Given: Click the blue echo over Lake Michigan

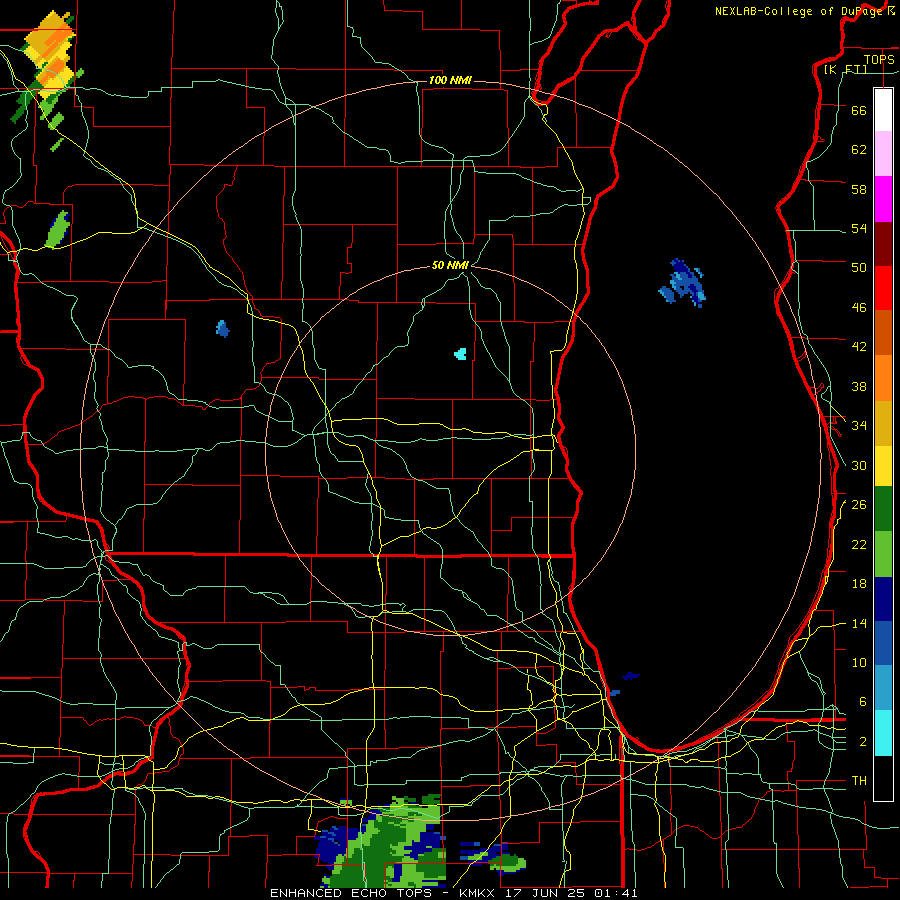Looking at the screenshot, I should point(682,282).
